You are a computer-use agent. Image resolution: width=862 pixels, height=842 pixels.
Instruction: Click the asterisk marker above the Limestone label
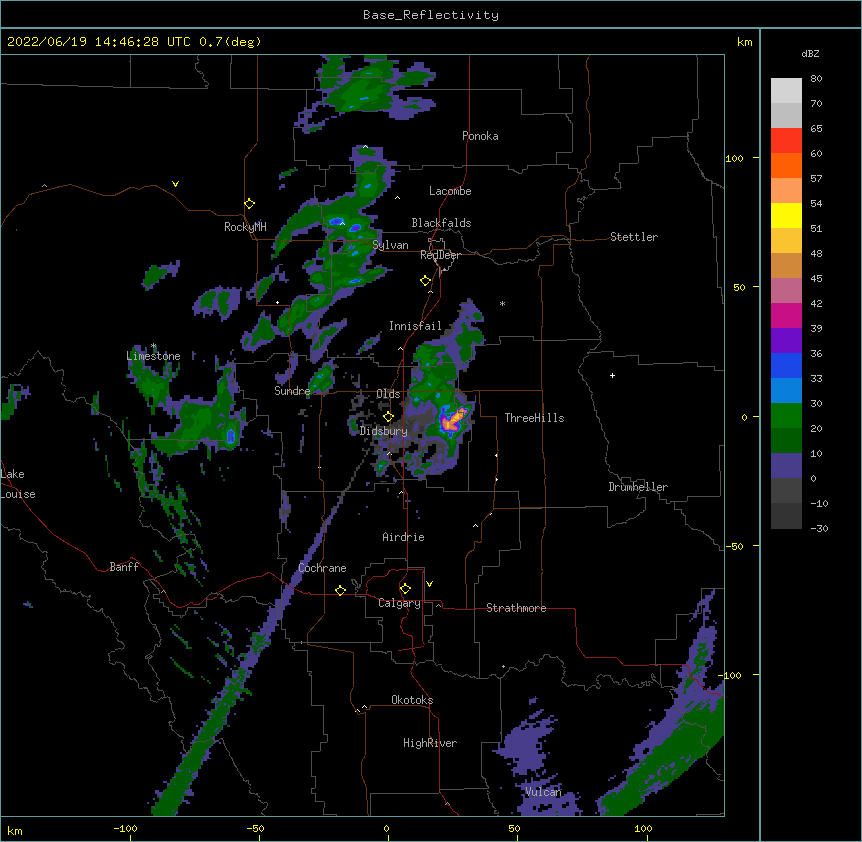[153, 346]
